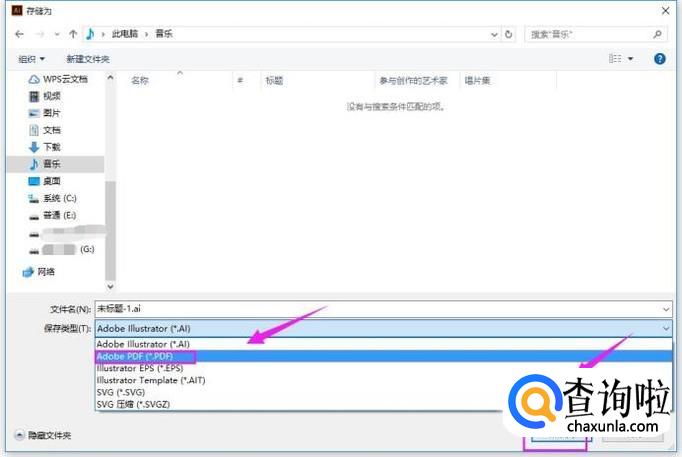Click 此电脑 in the address path
The width and height of the screenshot is (682, 457).
coord(125,34)
